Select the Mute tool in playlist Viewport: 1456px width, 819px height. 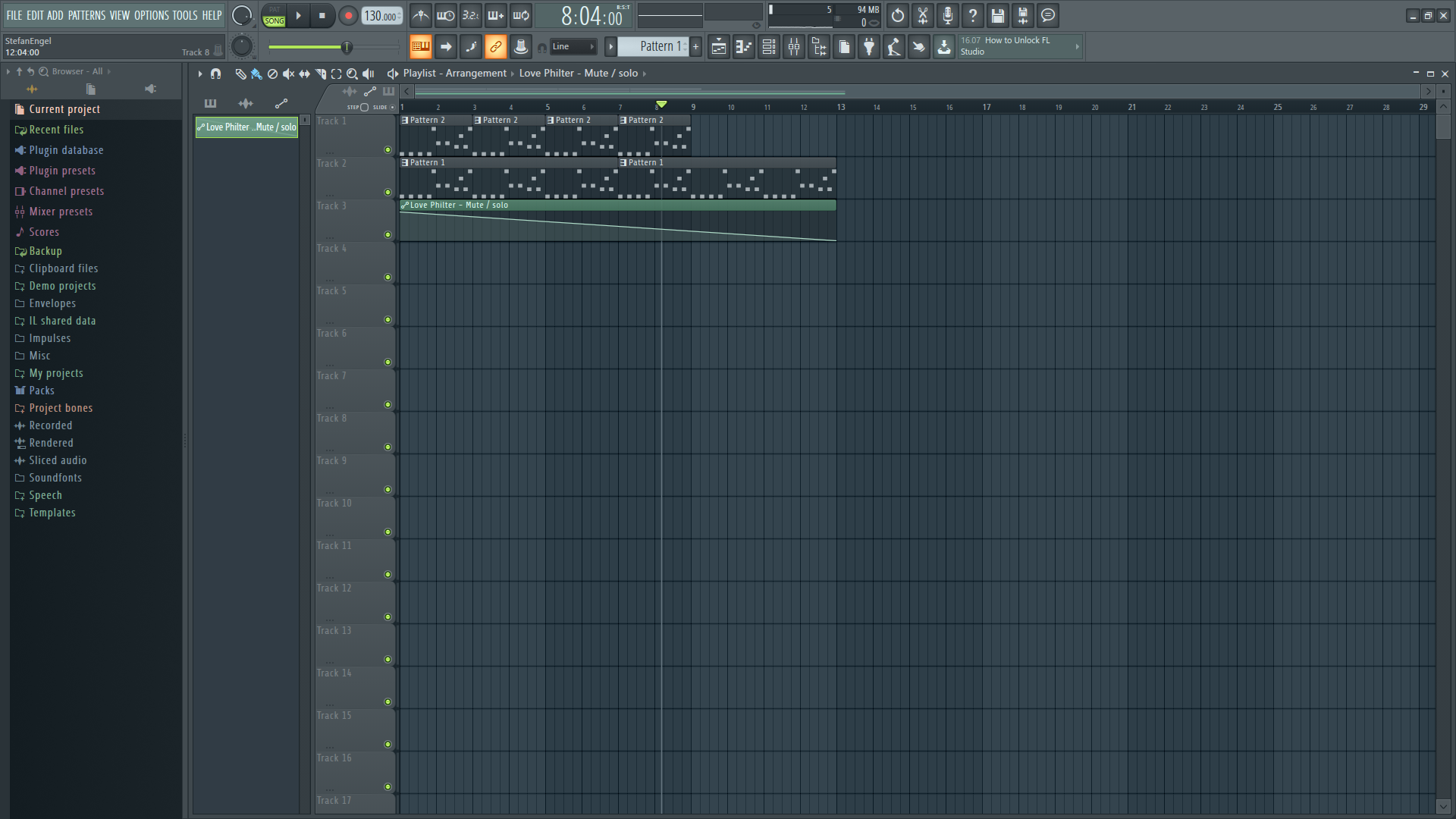[288, 74]
